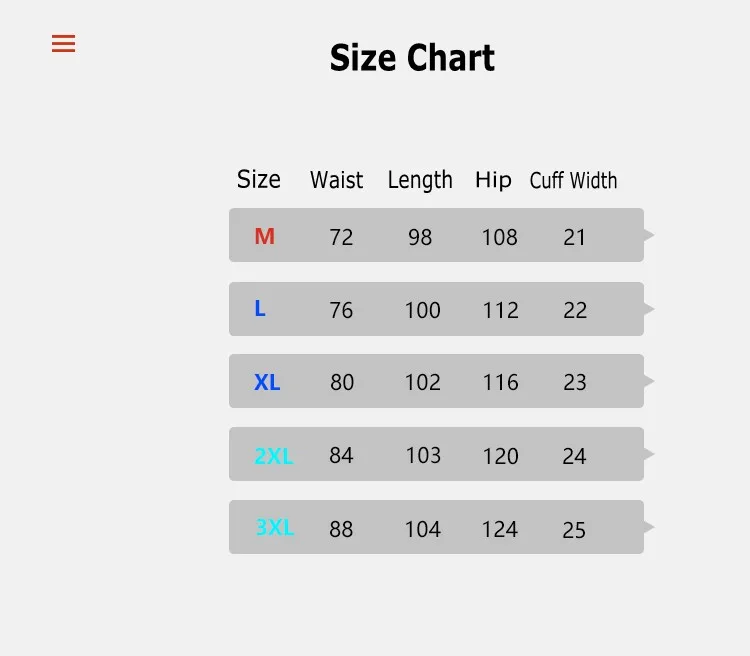750x656 pixels.
Task: Expand the arrow next to 2XL row
Action: [x=649, y=454]
